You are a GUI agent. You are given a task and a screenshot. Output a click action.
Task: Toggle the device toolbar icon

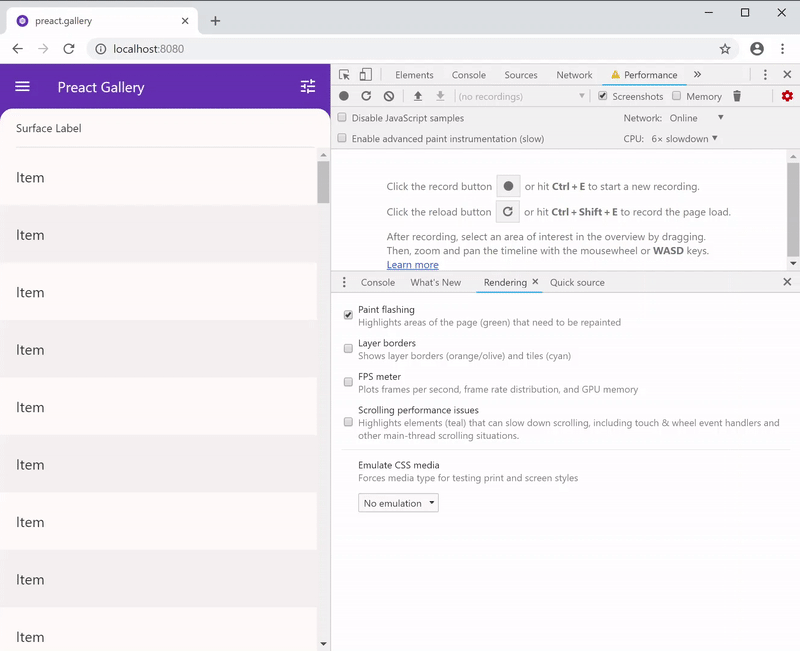(366, 74)
